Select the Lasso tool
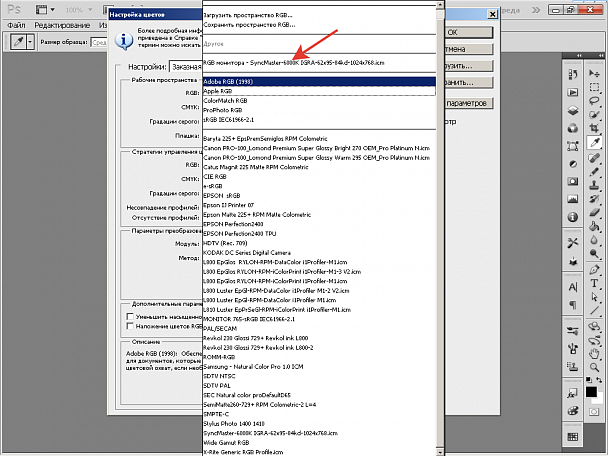The image size is (608, 456). [x=594, y=101]
